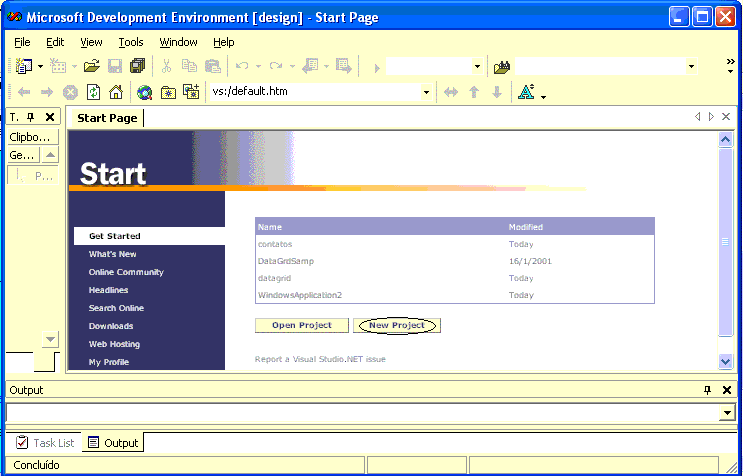Click the Cut scissors icon
The height and width of the screenshot is (476, 743).
point(166,66)
